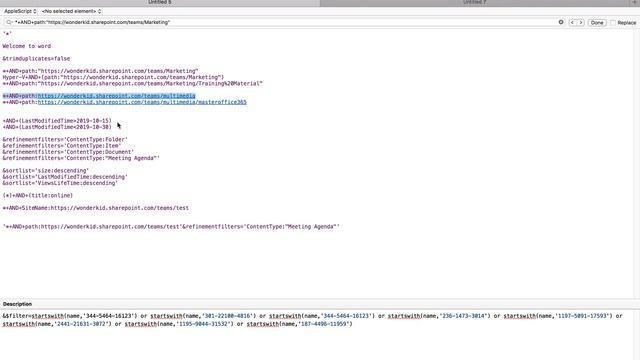Click the sortlist 'size:descending' line

click(46, 171)
